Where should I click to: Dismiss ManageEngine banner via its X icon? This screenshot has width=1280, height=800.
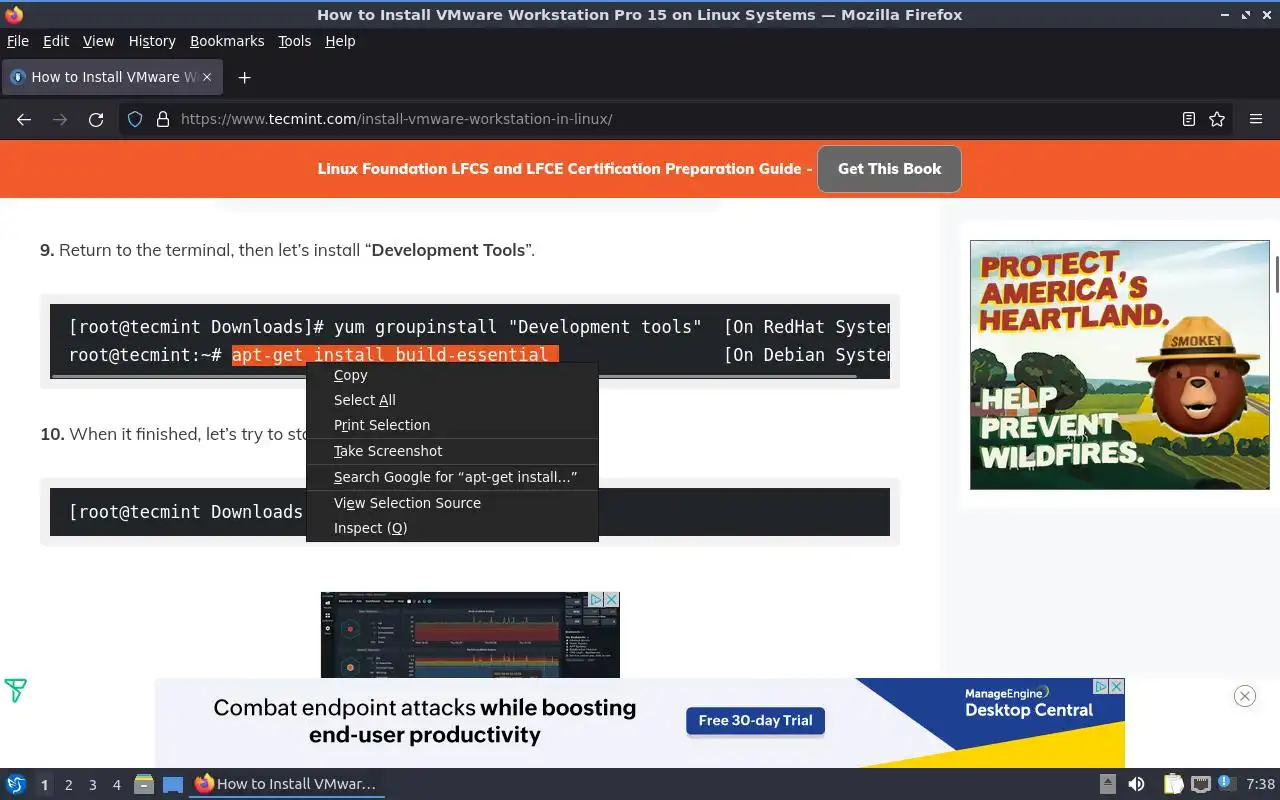[1117, 686]
